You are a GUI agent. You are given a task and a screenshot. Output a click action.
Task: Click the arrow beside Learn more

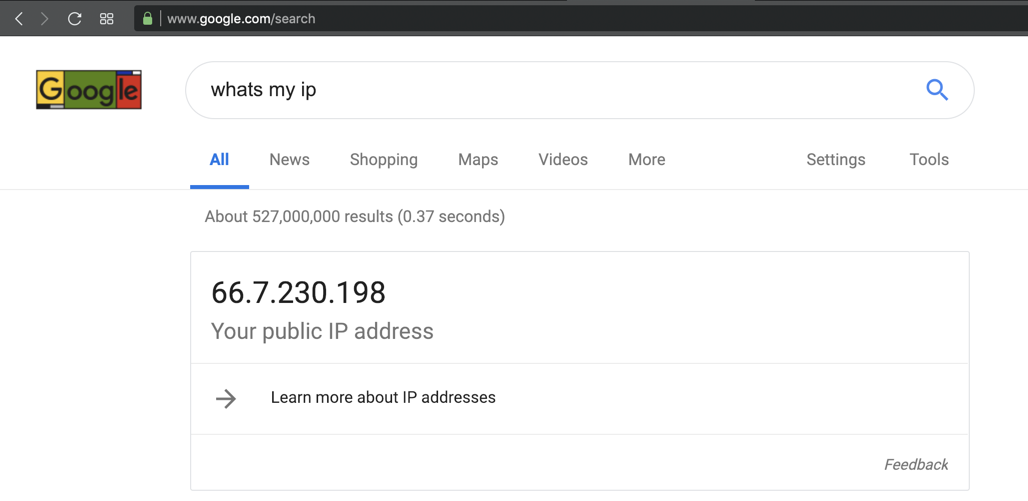tap(226, 398)
